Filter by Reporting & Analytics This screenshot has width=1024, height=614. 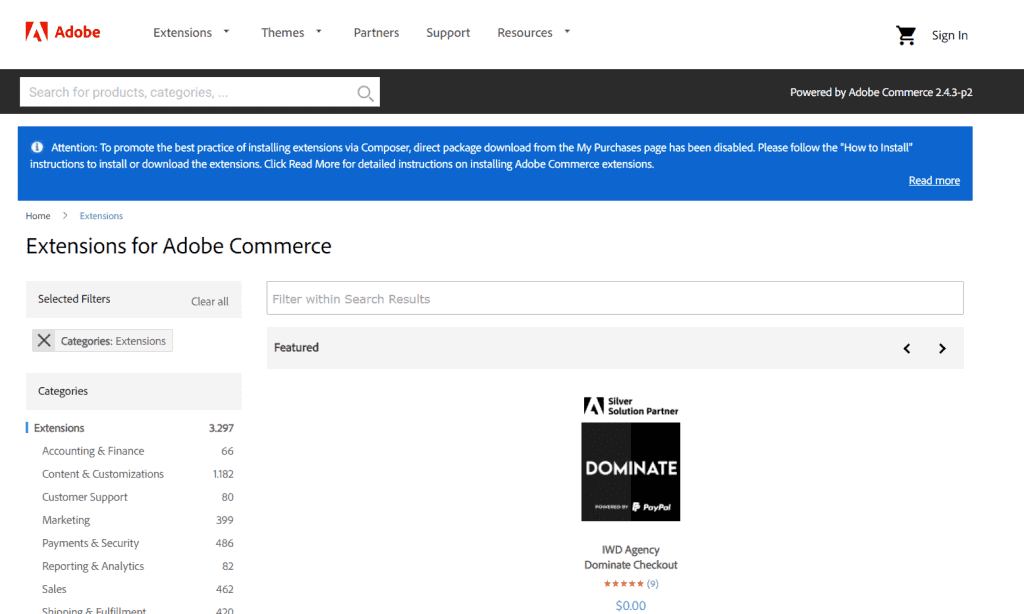coord(93,566)
